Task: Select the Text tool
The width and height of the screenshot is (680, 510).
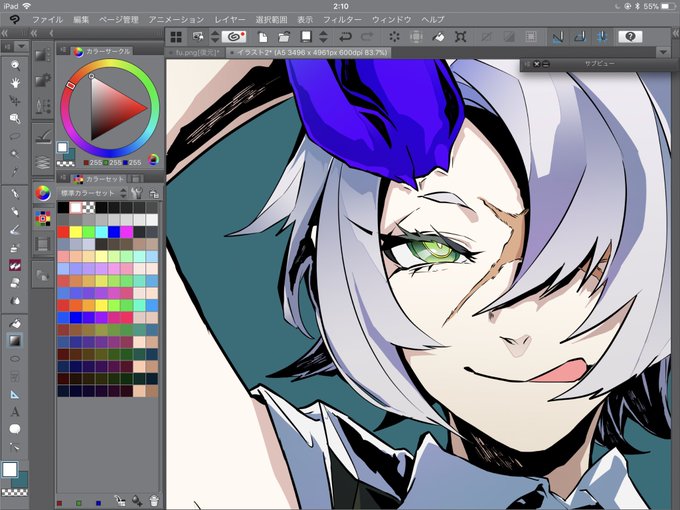Action: point(15,412)
